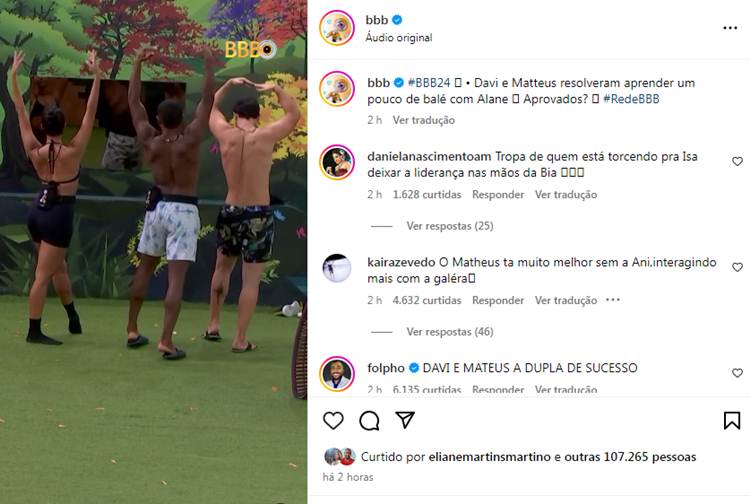Viewport: 750px width, 504px height.
Task: Share the post via paper plane icon
Action: coord(405,420)
